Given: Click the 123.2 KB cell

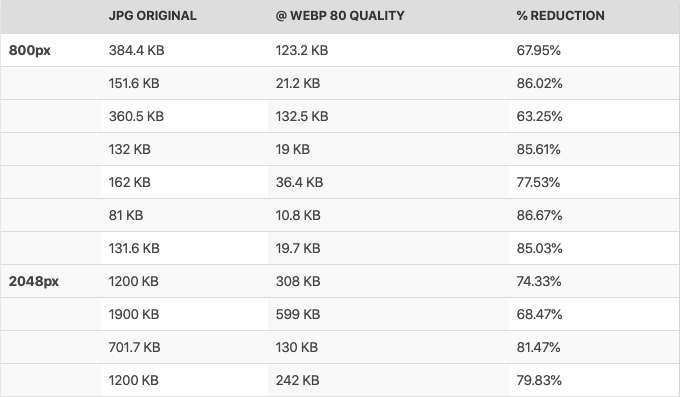Looking at the screenshot, I should coord(388,50).
